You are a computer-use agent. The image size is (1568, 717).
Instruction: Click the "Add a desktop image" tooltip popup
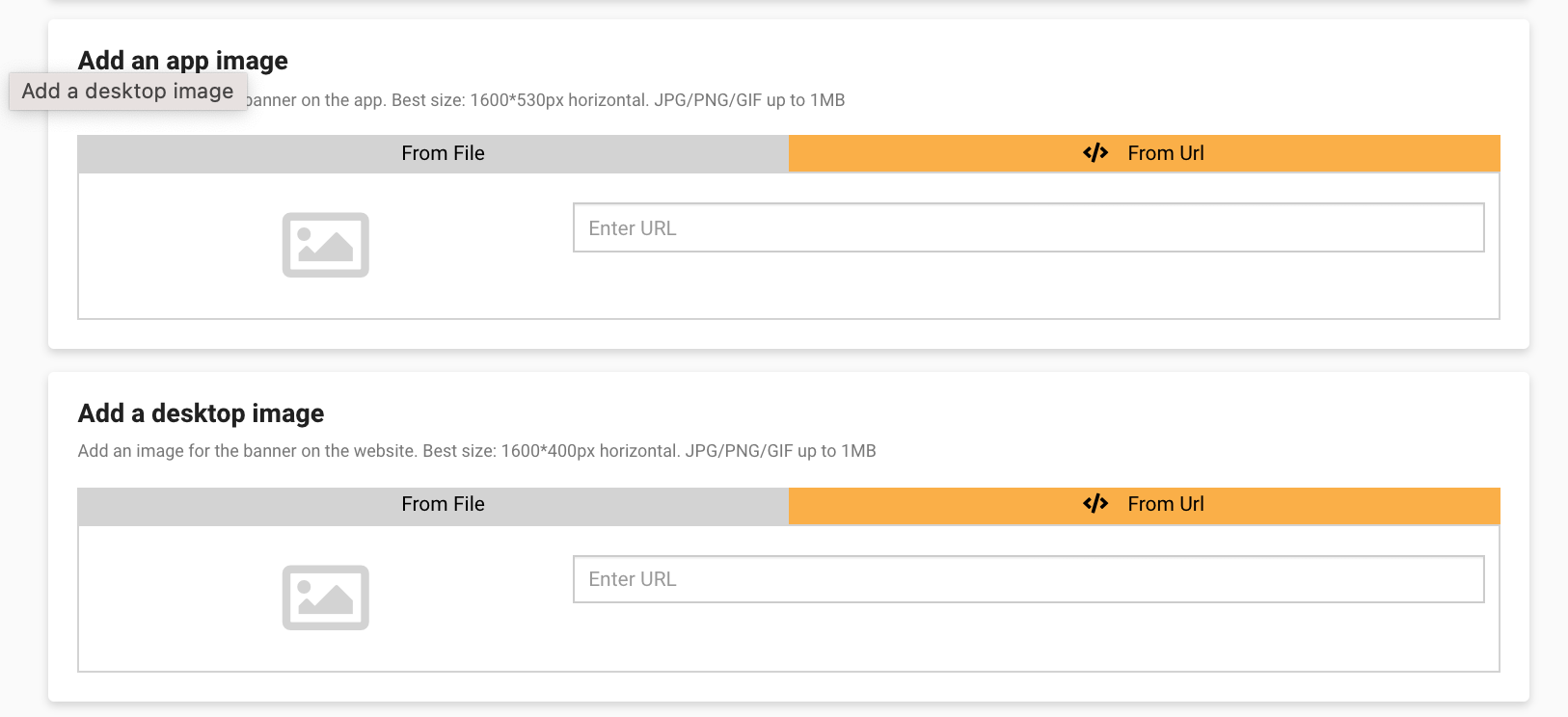point(128,92)
